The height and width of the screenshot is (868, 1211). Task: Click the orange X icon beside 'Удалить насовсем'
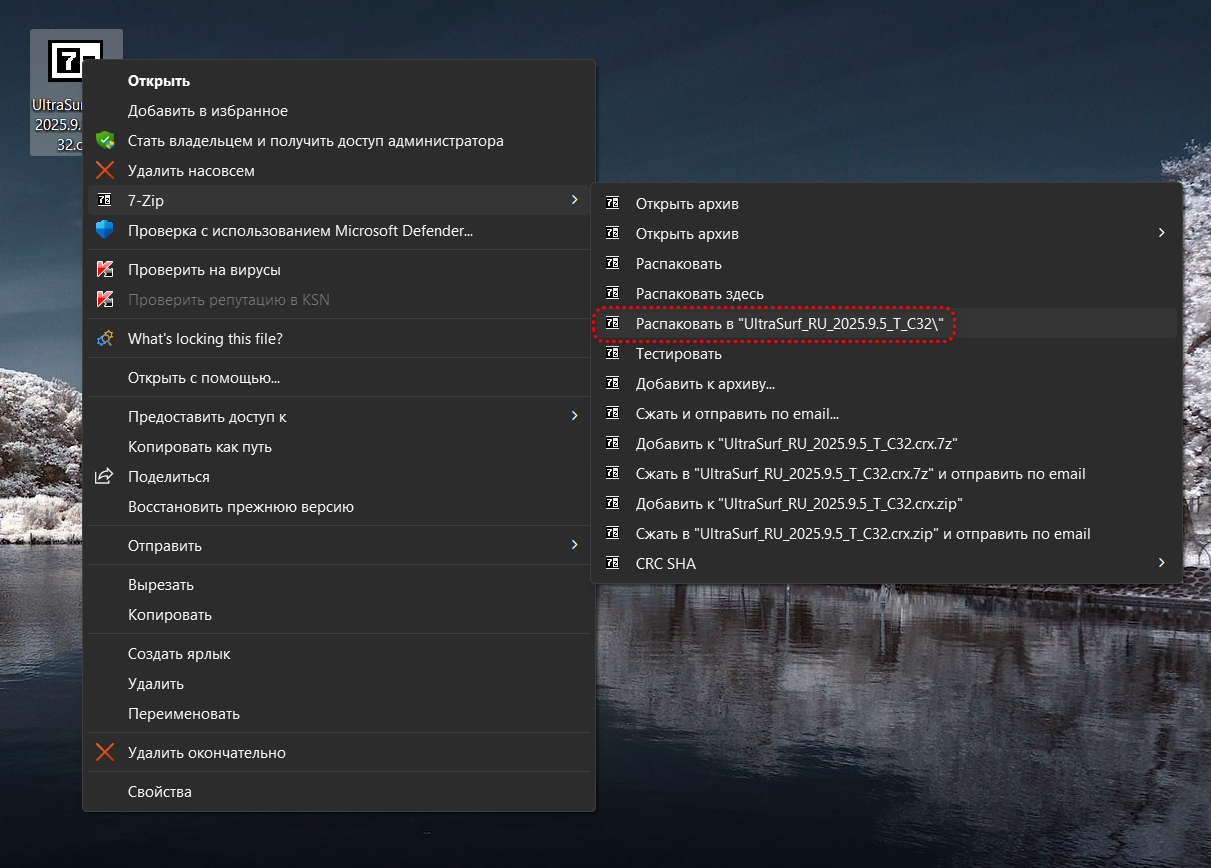click(x=104, y=171)
